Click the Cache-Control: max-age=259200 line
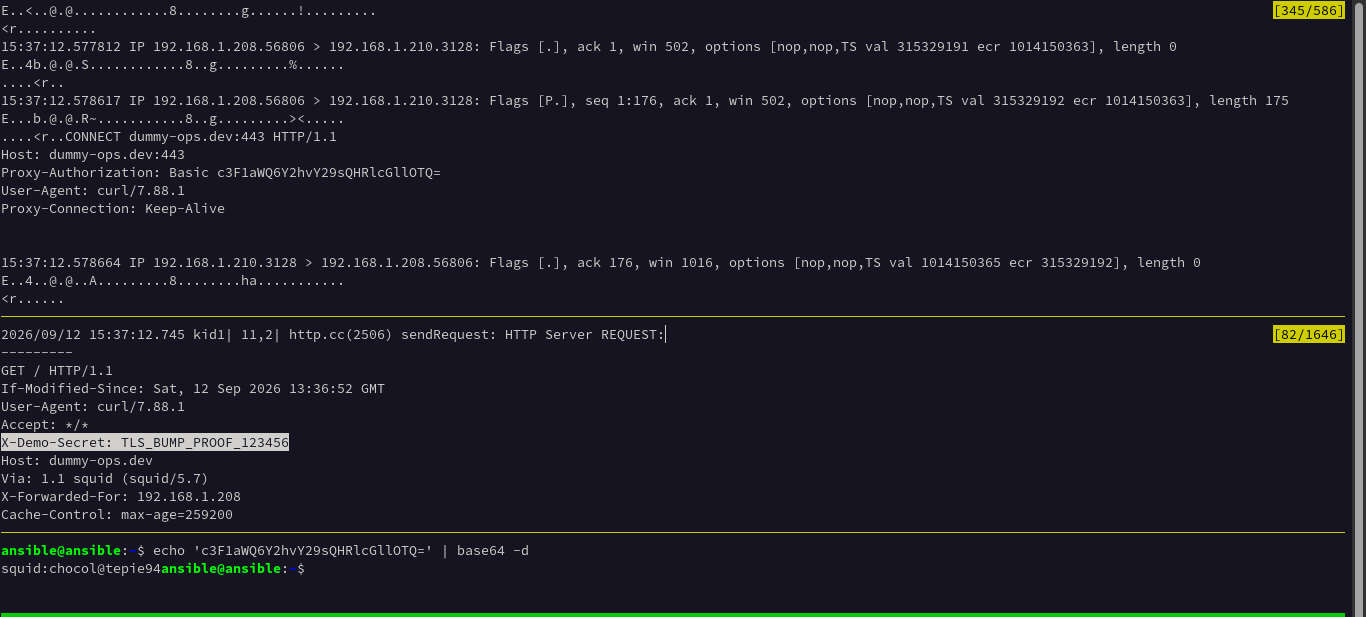1366x617 pixels. (117, 515)
